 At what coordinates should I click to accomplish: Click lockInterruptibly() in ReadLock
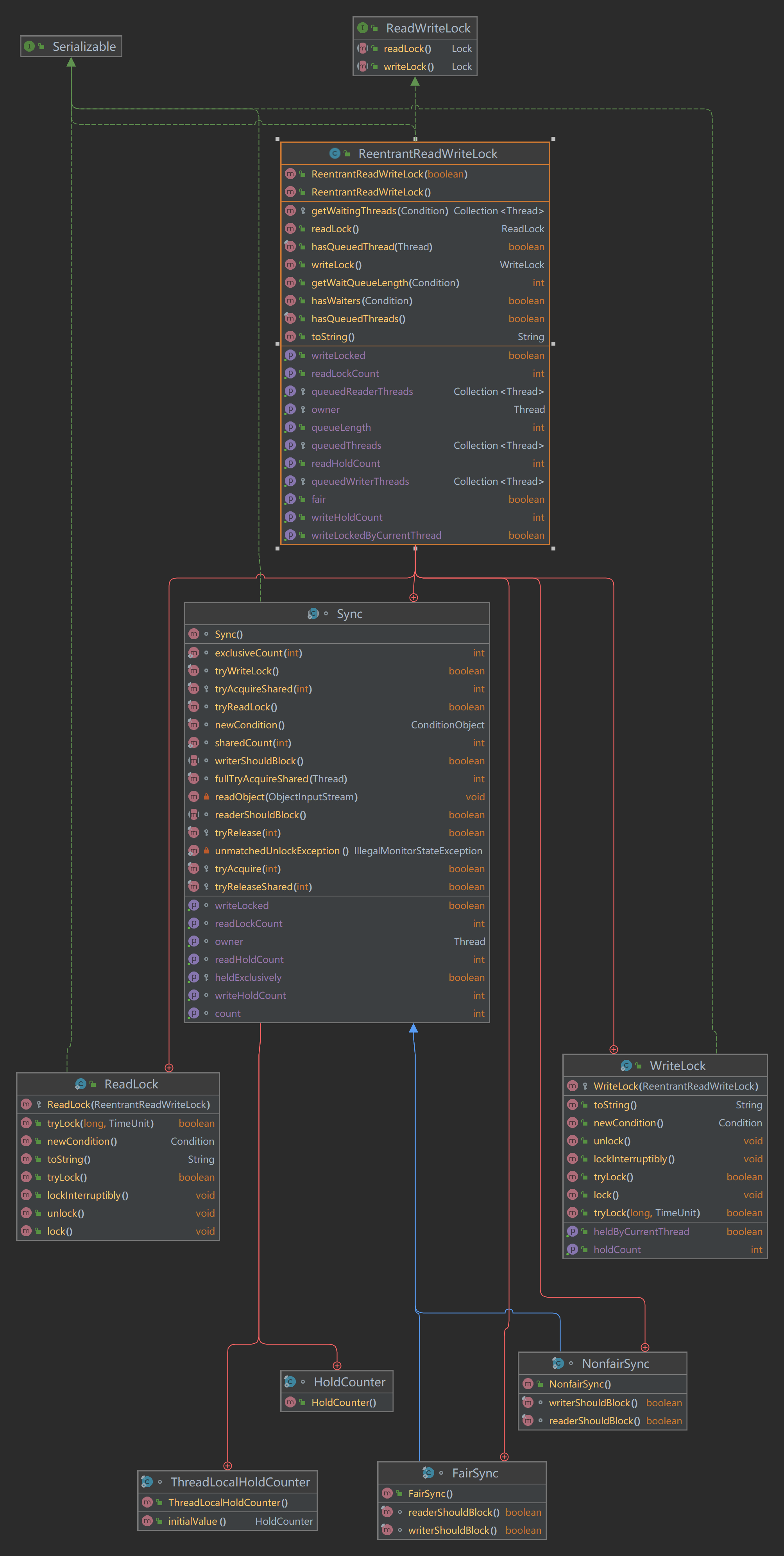coord(118,1196)
